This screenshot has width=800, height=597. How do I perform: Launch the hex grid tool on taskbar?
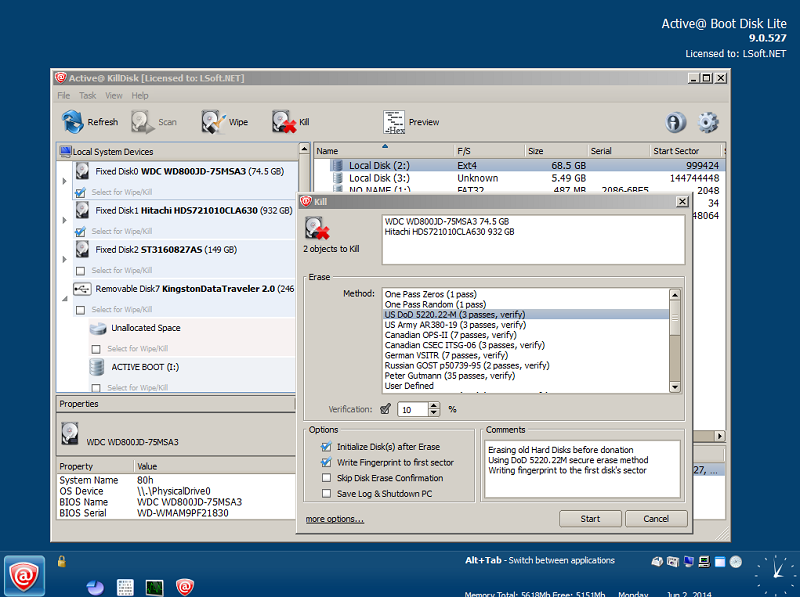point(125,587)
